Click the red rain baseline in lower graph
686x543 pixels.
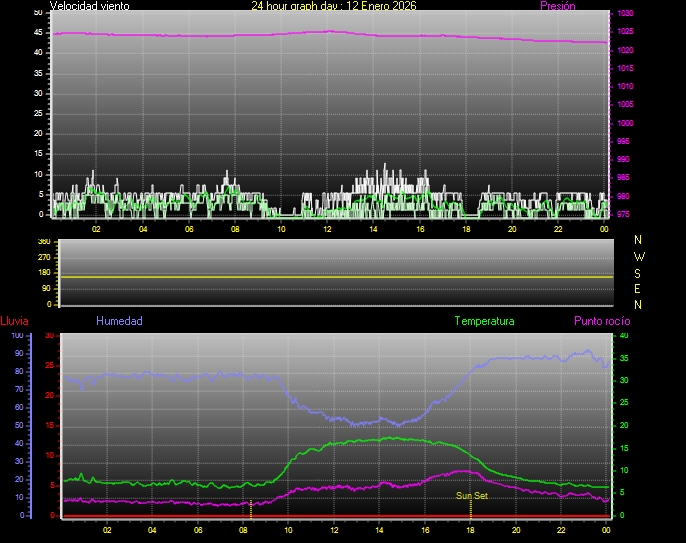[x=335, y=516]
